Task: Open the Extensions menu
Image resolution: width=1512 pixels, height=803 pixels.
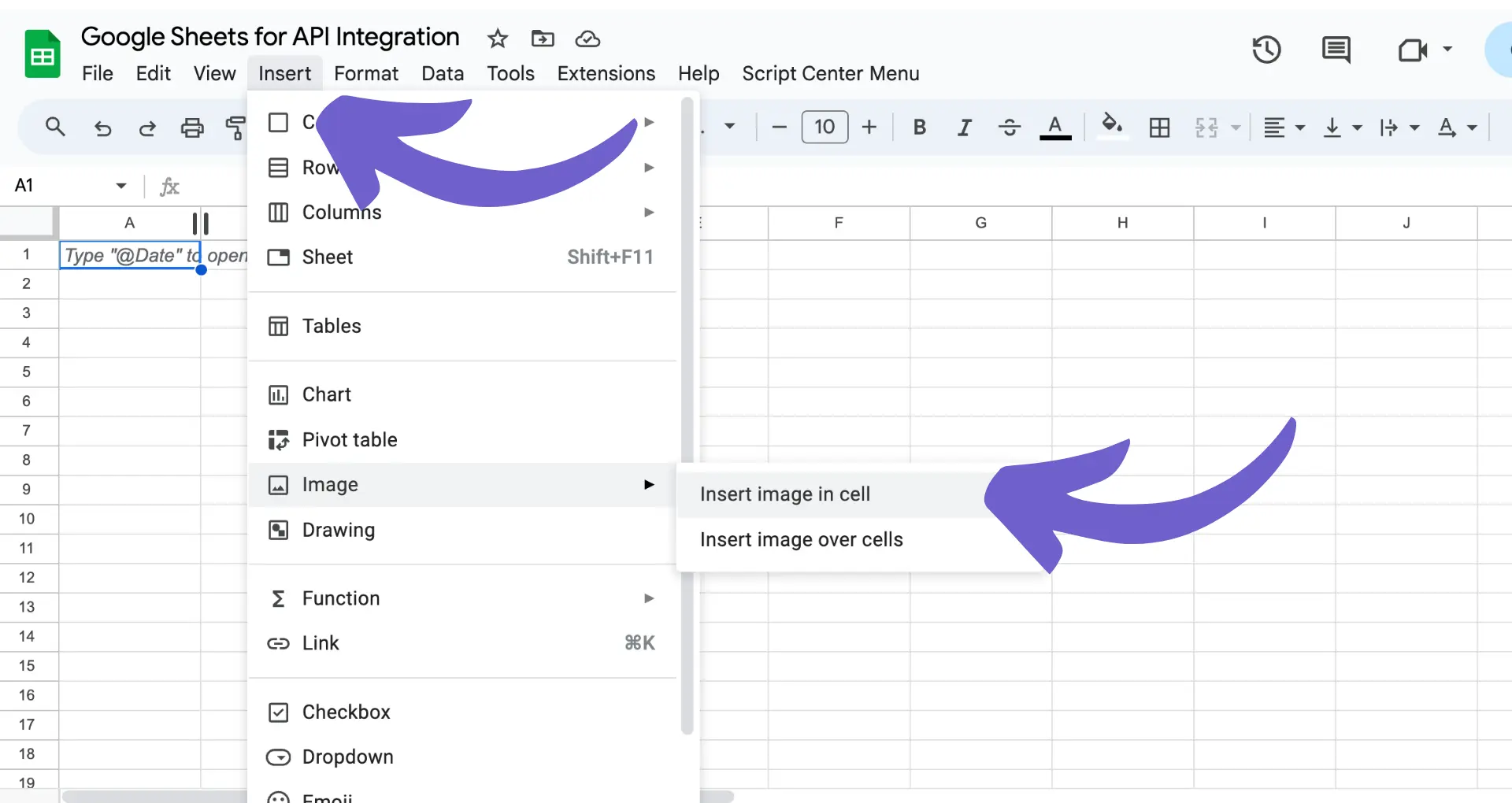Action: click(606, 73)
